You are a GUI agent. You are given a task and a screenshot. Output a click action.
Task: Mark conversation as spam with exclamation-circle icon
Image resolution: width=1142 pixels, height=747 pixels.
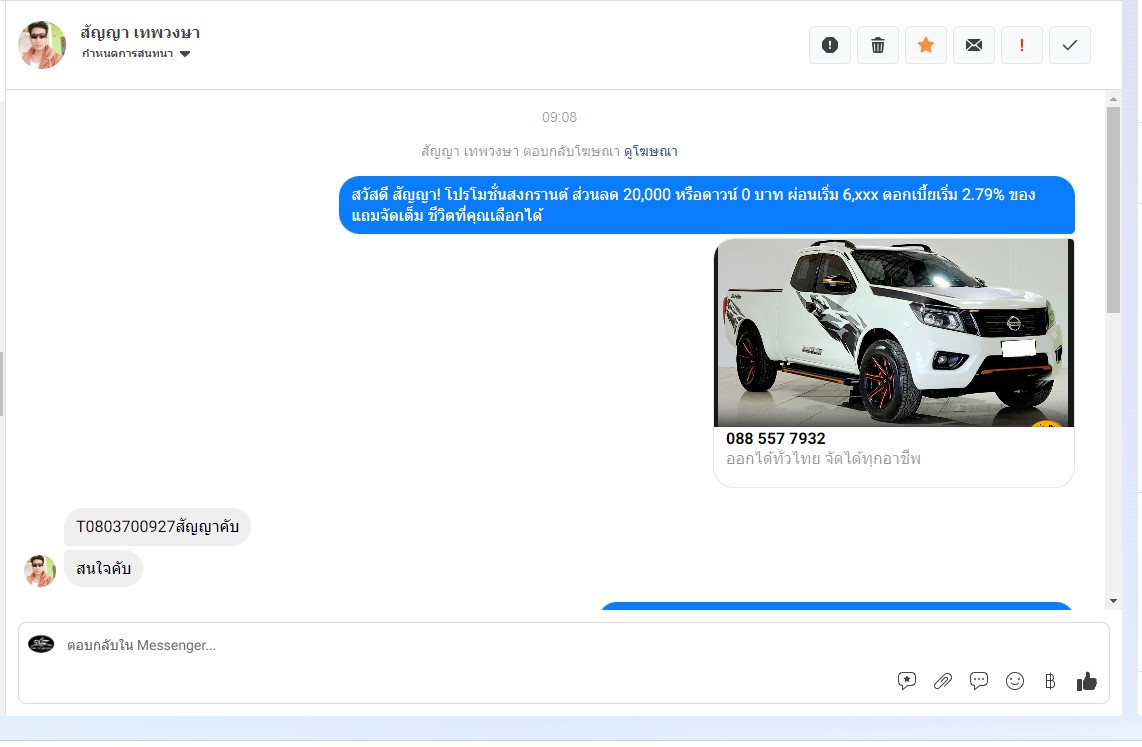(x=830, y=45)
